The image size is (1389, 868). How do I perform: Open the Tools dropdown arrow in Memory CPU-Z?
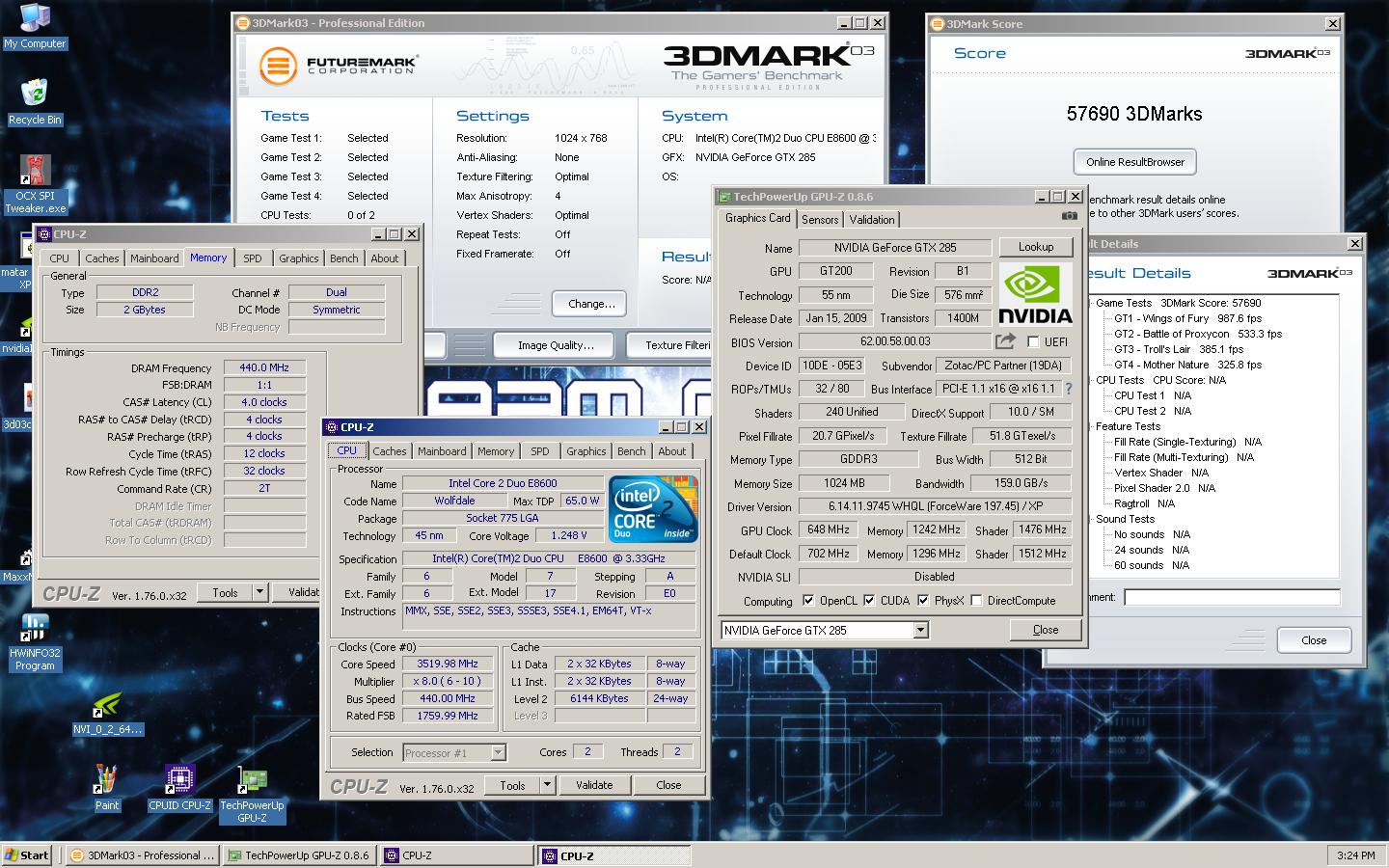pyautogui.click(x=259, y=592)
